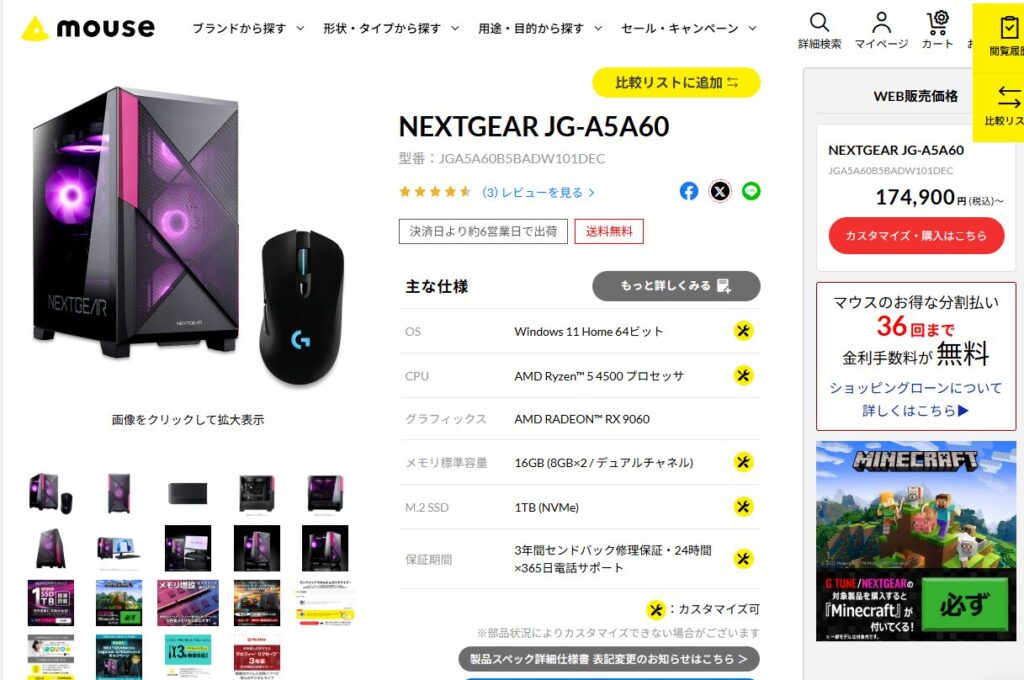Screen dimensions: 1024x680
Task: Expand the 用途・目的から探す menu
Action: point(539,28)
